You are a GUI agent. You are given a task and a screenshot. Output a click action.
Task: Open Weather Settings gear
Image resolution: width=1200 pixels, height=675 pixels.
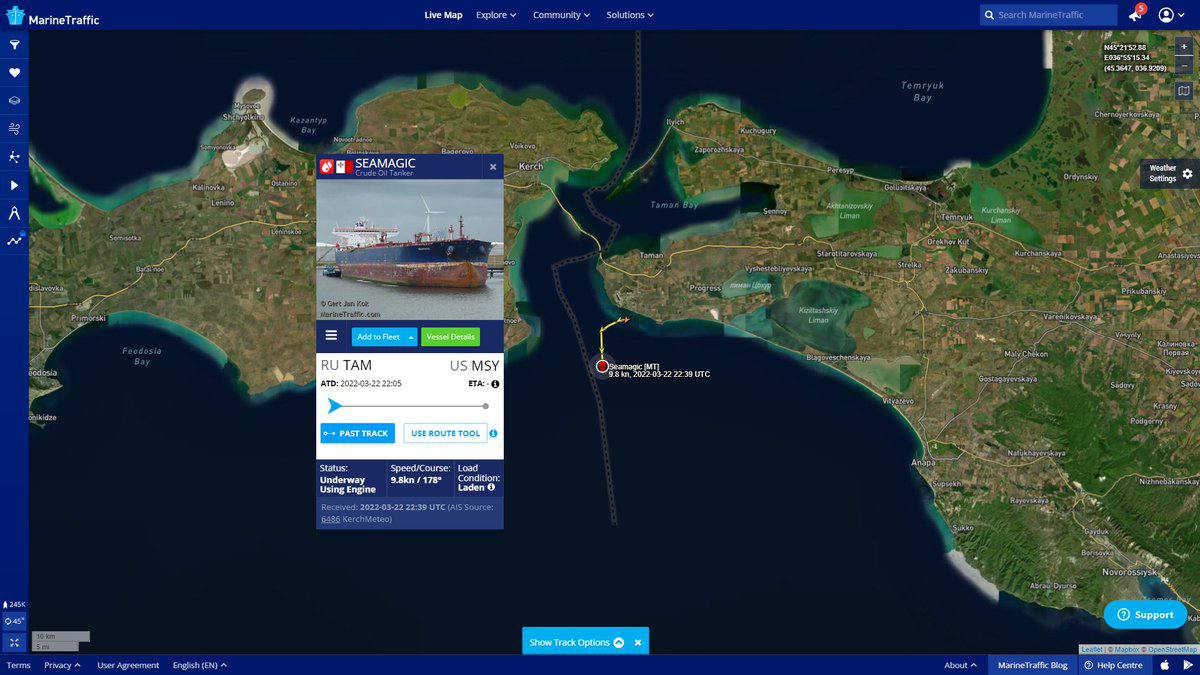point(1187,174)
